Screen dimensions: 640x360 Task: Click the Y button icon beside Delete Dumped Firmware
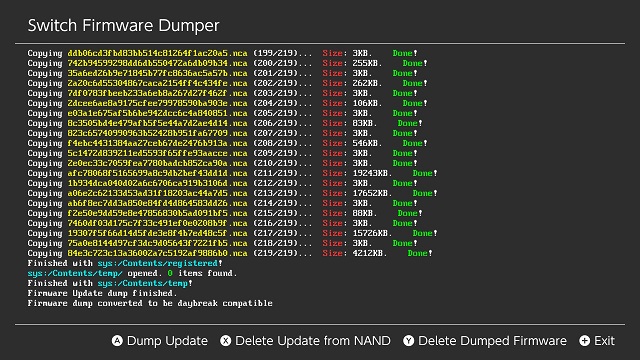(x=409, y=341)
